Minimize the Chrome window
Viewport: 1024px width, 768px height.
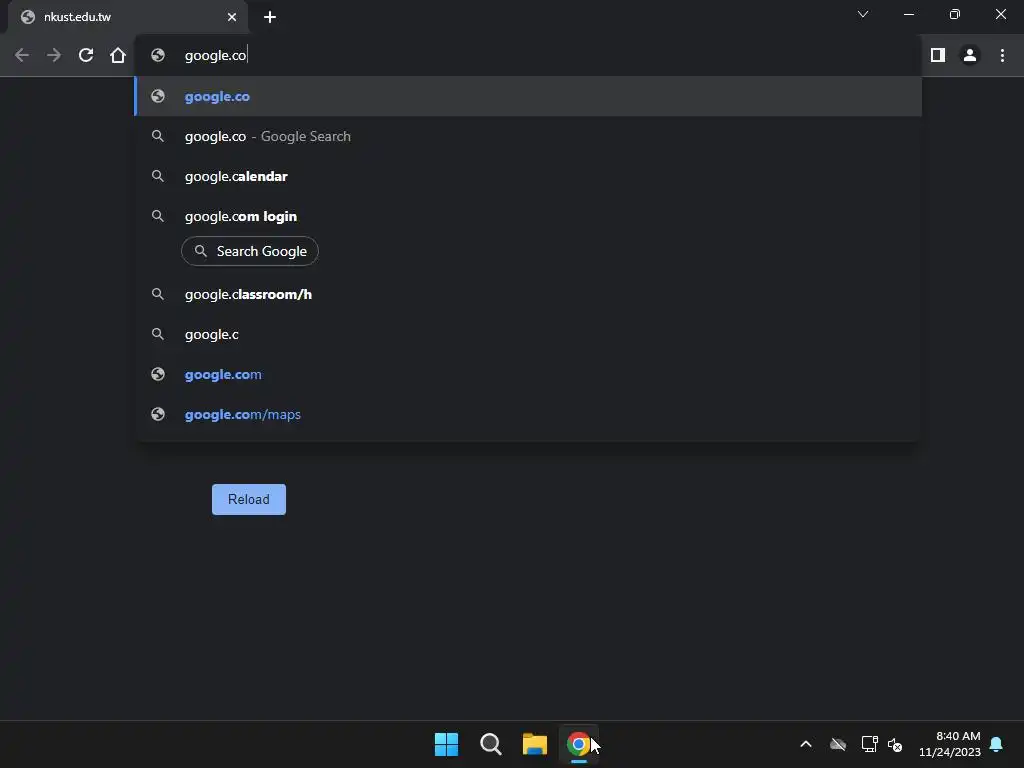coord(909,14)
